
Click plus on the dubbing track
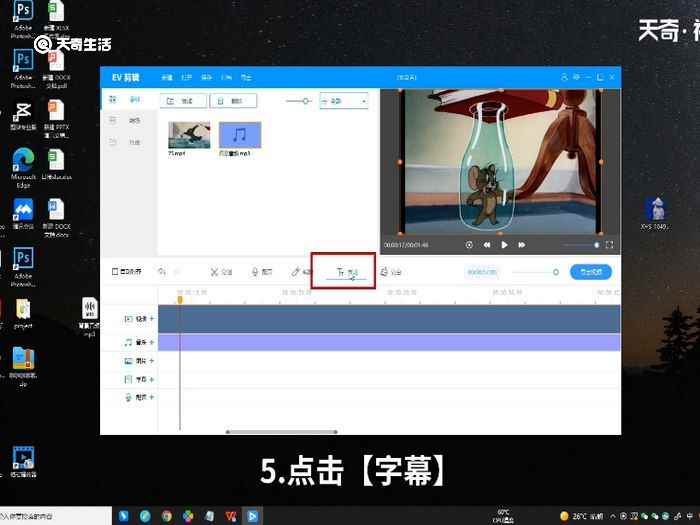(152, 397)
